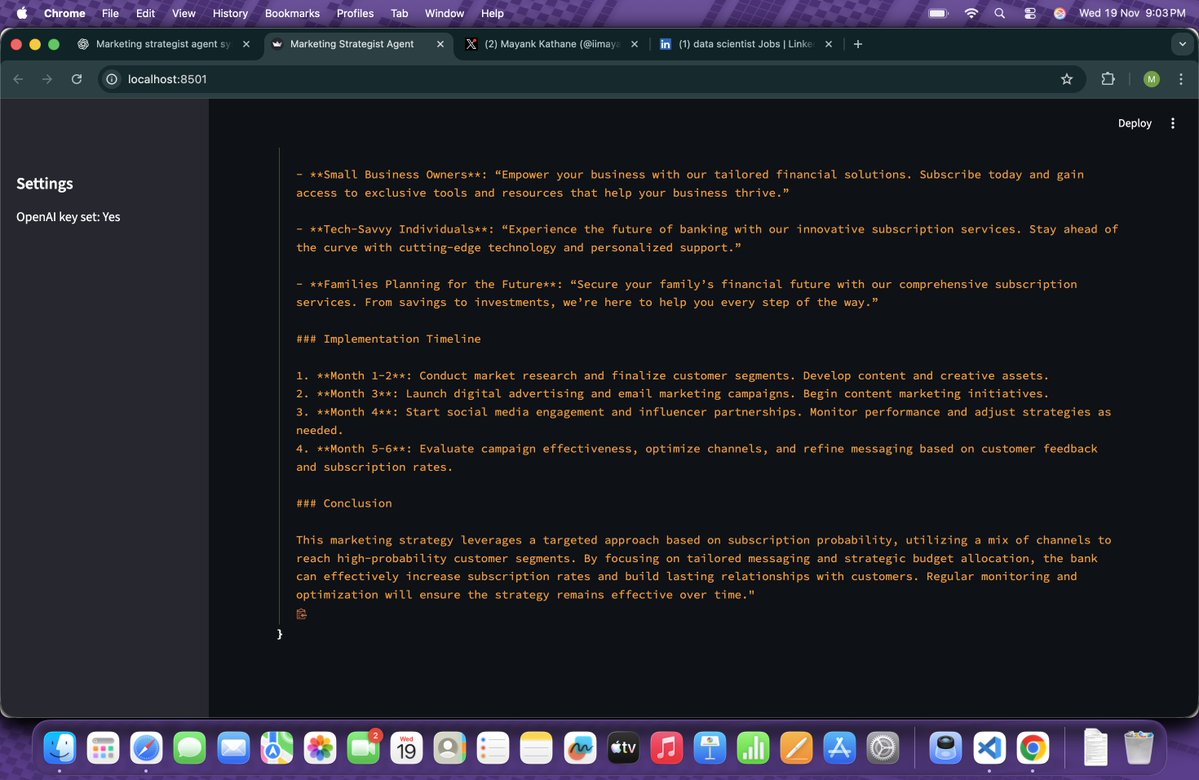Screen dimensions: 1199x780
Task: Switch to the LinkedIn data scientist tab
Action: click(x=745, y=44)
